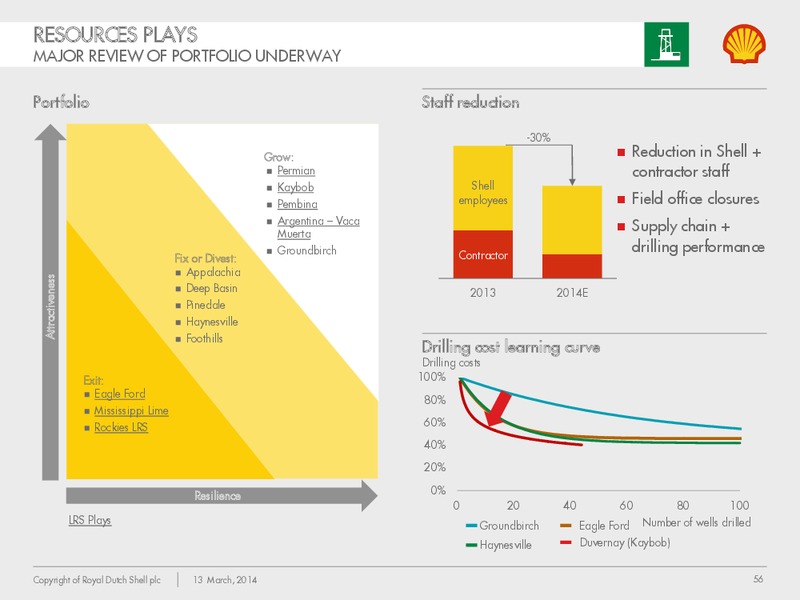Image resolution: width=800 pixels, height=600 pixels.
Task: Click 'Supply chain + drilling performance' bullet
Action: (698, 236)
